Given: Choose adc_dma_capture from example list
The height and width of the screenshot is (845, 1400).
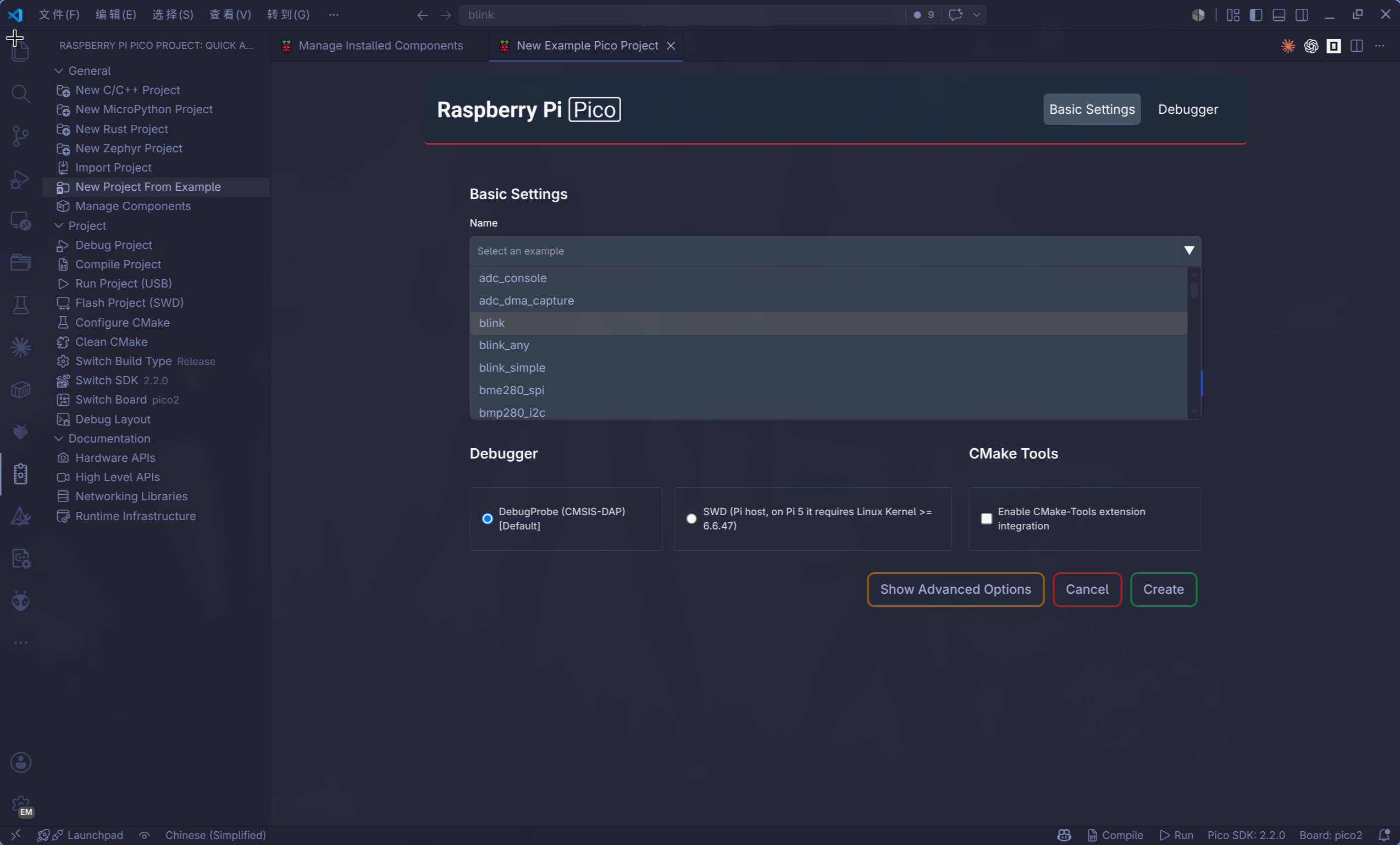Looking at the screenshot, I should tap(828, 301).
